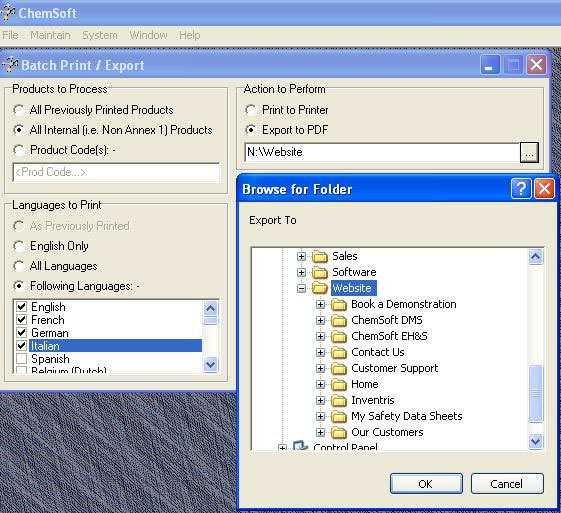Collapse the Website folder node
The width and height of the screenshot is (561, 513).
(x=301, y=288)
